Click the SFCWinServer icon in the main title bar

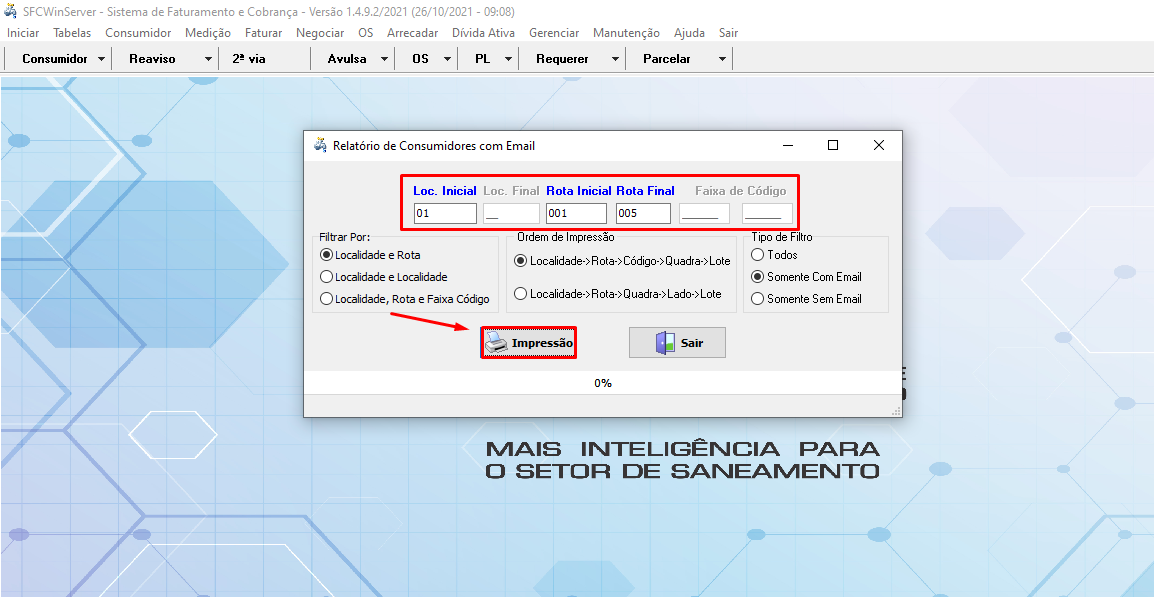pos(12,11)
